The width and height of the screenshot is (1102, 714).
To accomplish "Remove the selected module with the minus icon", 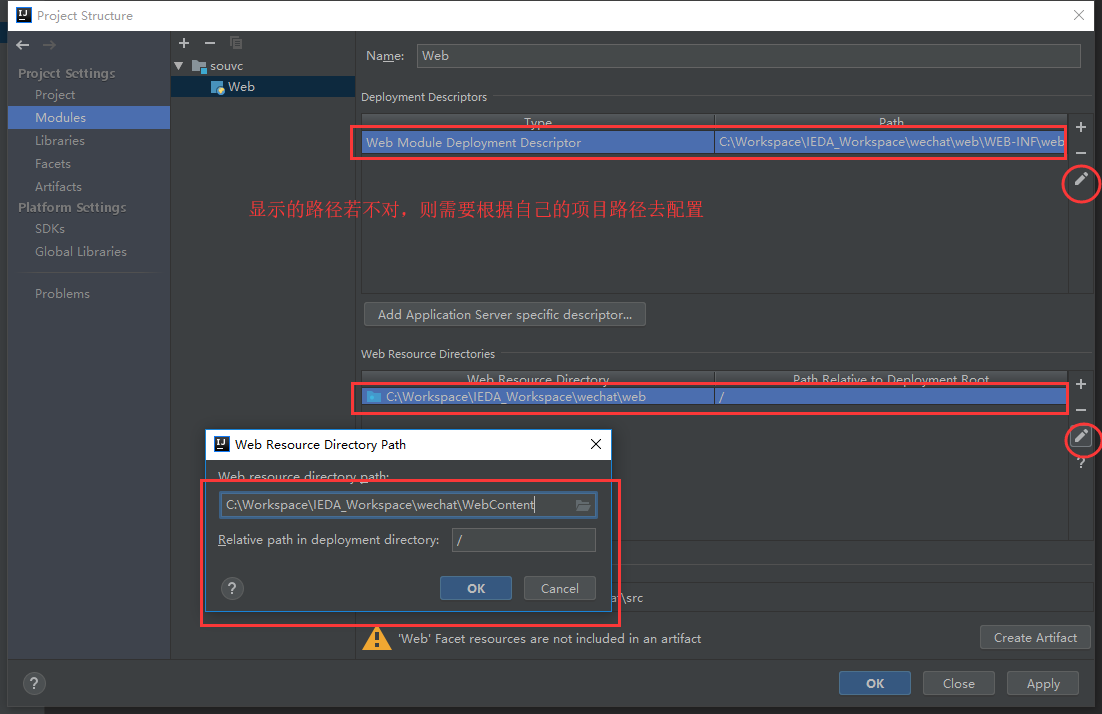I will [x=209, y=43].
